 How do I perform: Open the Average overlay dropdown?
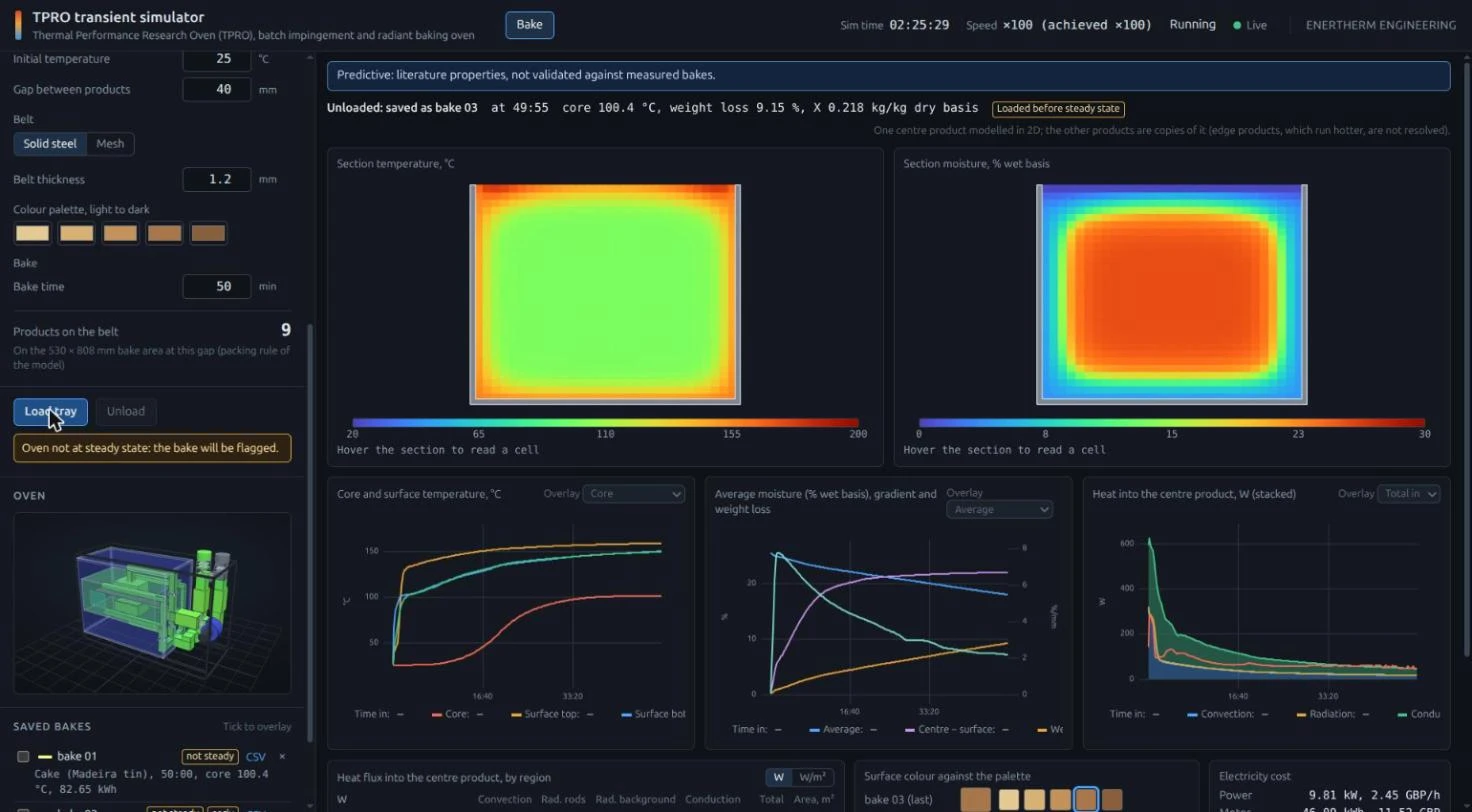(1000, 510)
